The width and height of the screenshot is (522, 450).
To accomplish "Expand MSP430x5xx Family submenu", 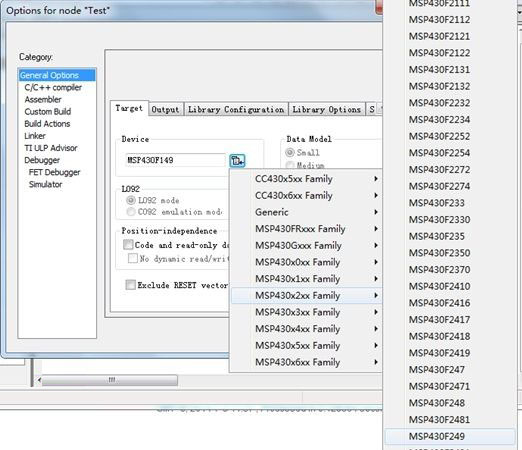I will [306, 345].
